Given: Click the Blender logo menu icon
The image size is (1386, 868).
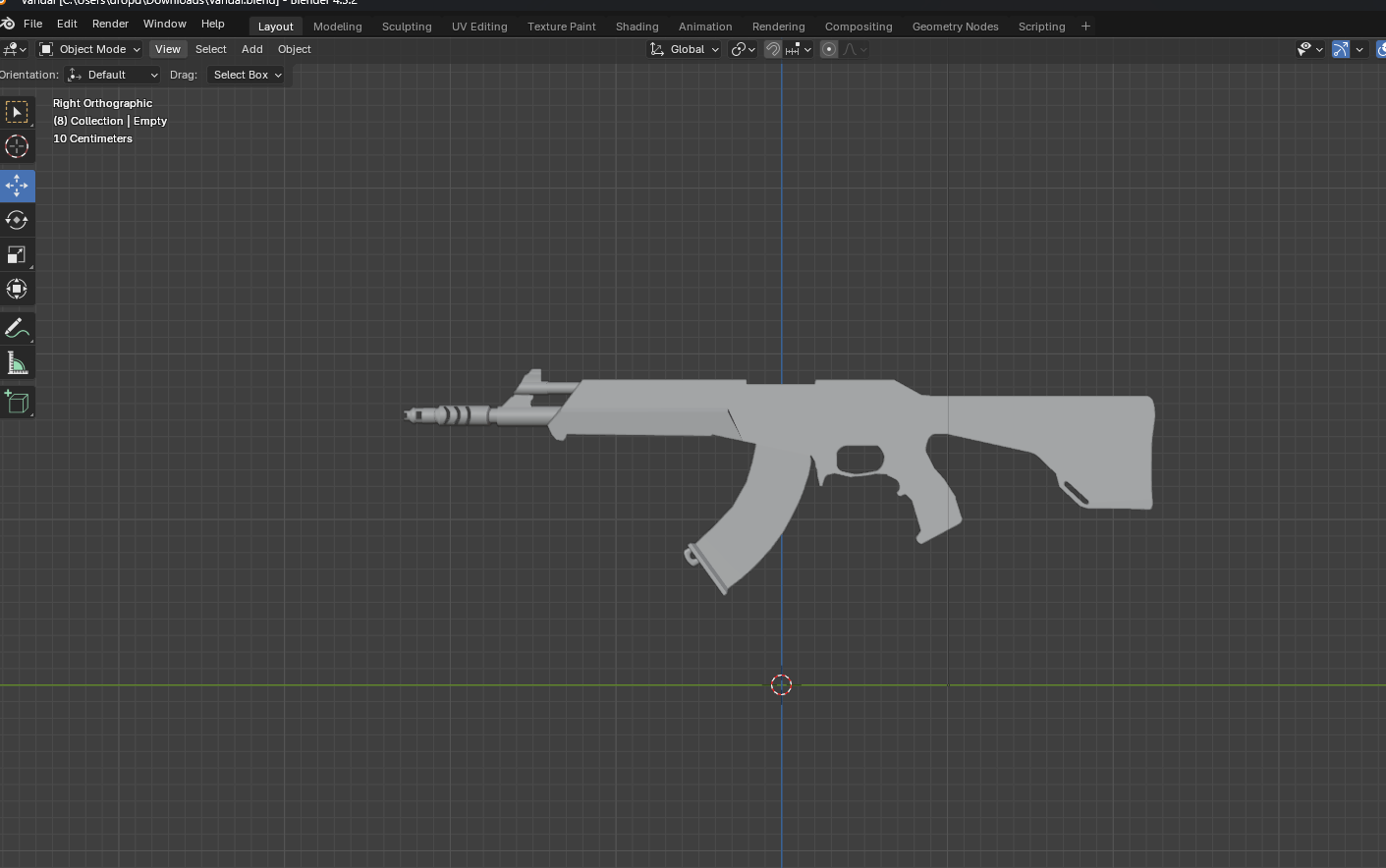Looking at the screenshot, I should [7, 24].
